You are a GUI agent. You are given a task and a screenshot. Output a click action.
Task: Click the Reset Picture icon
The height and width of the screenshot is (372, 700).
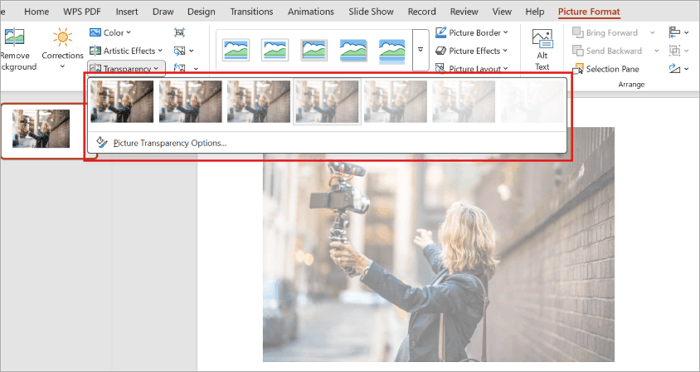[x=179, y=68]
